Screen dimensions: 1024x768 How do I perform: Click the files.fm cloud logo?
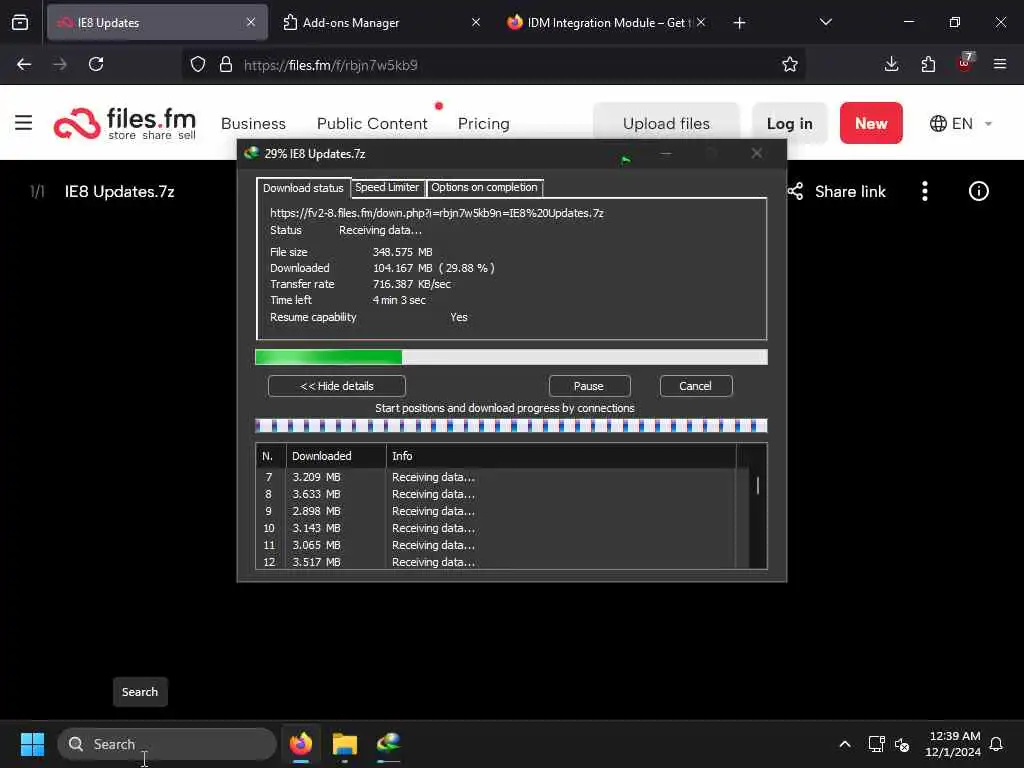[77, 123]
